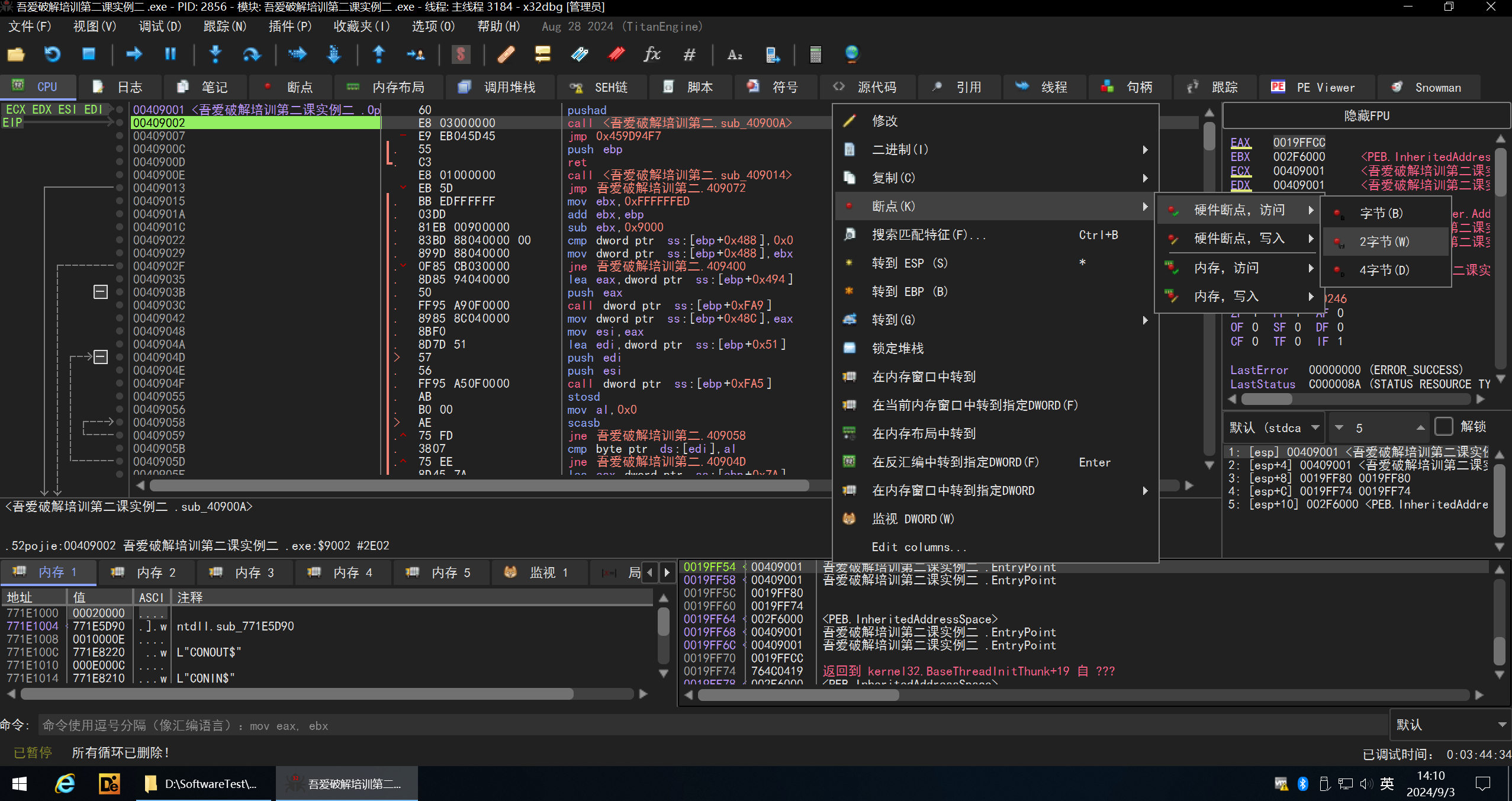The width and height of the screenshot is (1512, 801).
Task: Open the 默认 command type dropdown
Action: point(1450,725)
